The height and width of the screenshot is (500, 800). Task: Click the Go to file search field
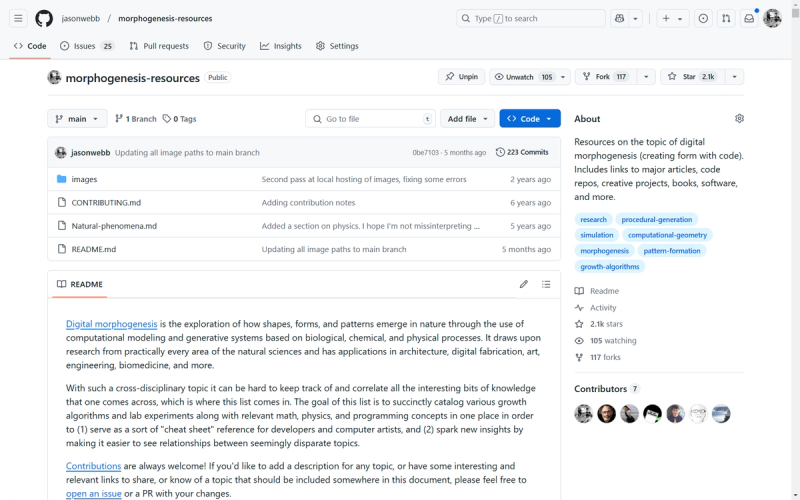(370, 118)
